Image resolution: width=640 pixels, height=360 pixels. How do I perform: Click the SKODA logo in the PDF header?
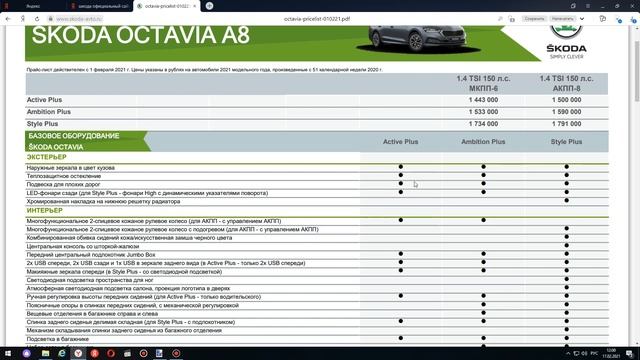[x=567, y=42]
